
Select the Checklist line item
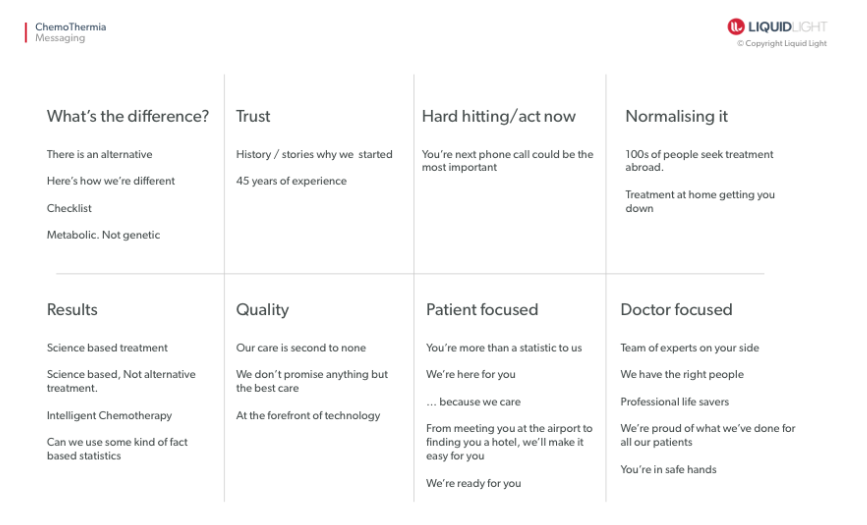click(x=68, y=208)
